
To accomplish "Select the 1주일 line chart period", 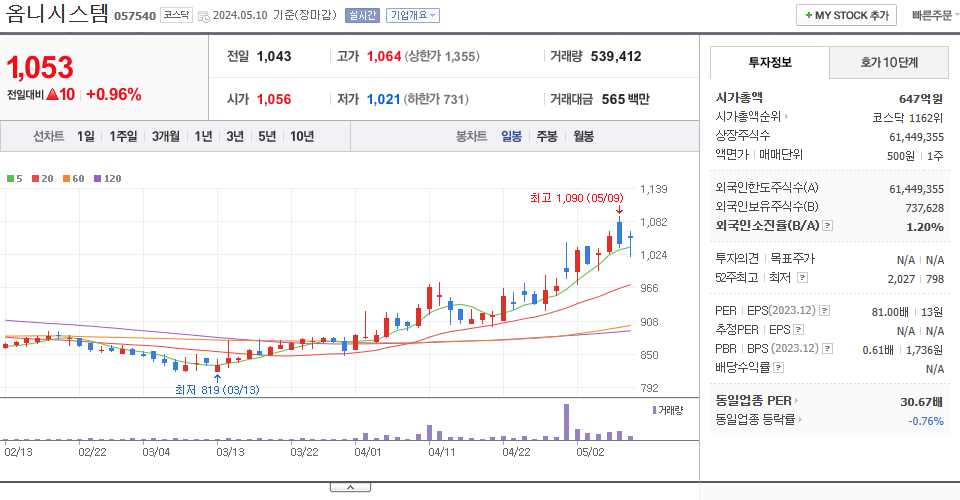I will point(123,136).
